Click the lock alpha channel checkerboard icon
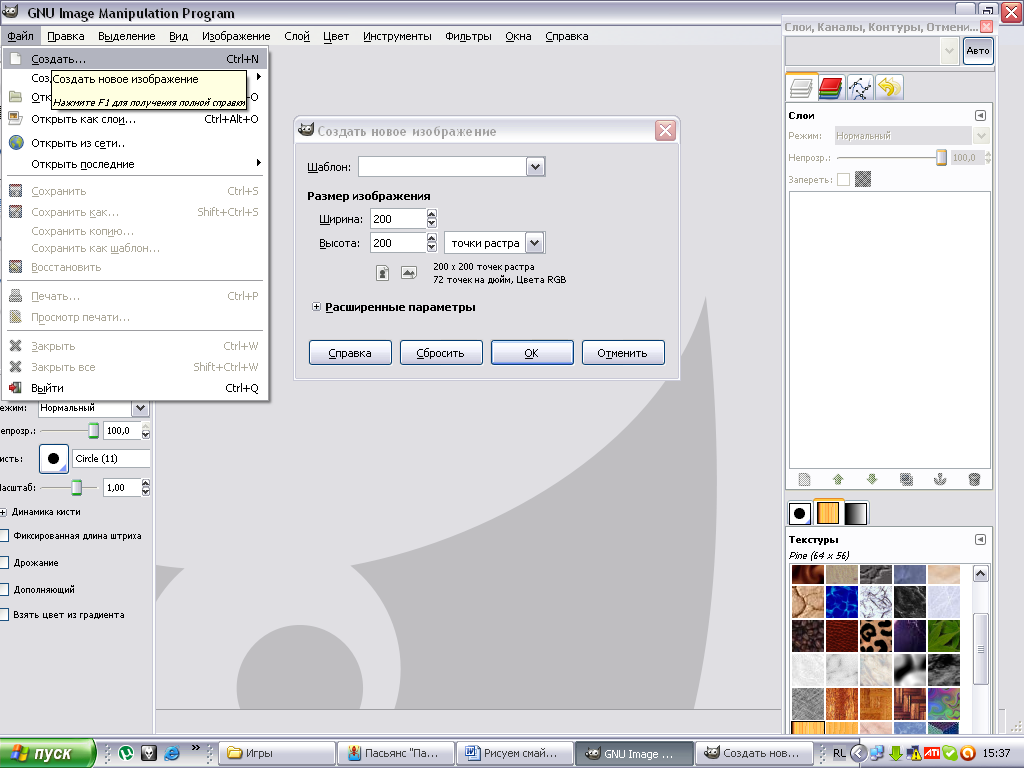The height and width of the screenshot is (768, 1024). click(863, 179)
